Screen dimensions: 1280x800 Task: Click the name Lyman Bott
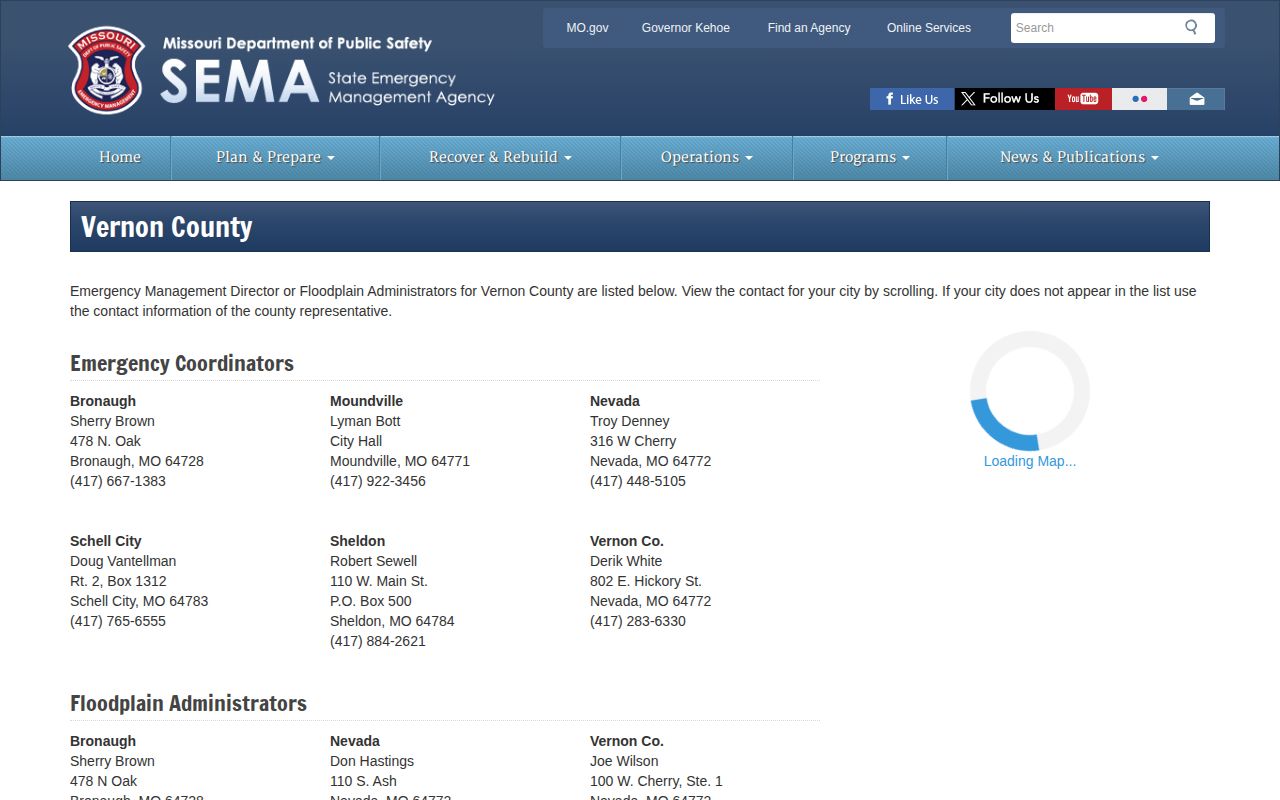(365, 421)
